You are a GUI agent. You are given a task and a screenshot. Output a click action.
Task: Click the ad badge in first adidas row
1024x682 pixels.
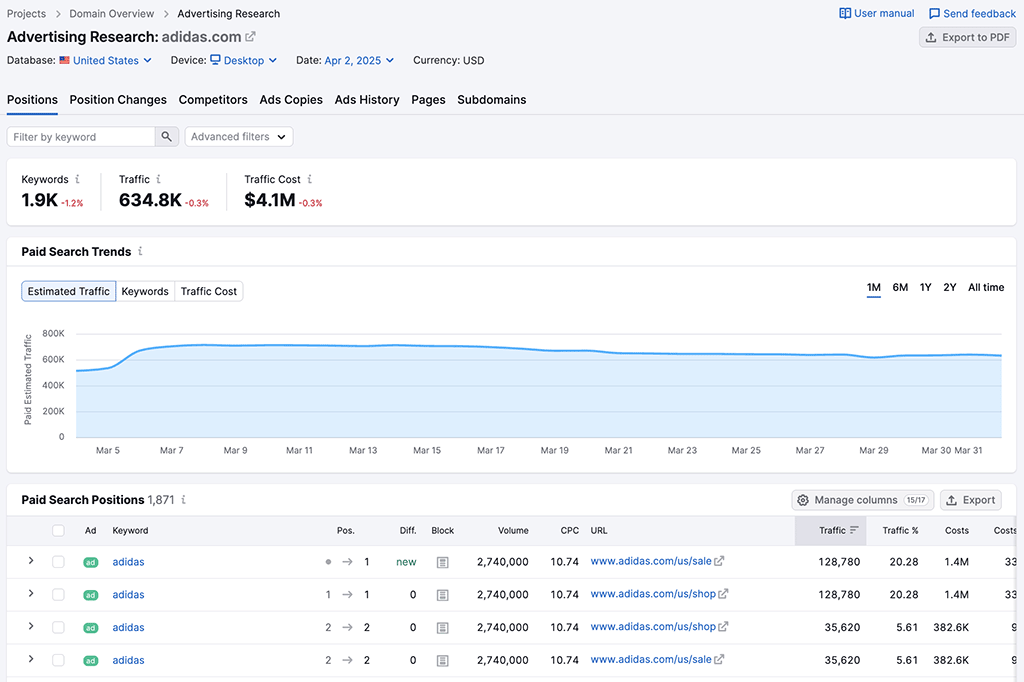pyautogui.click(x=91, y=562)
